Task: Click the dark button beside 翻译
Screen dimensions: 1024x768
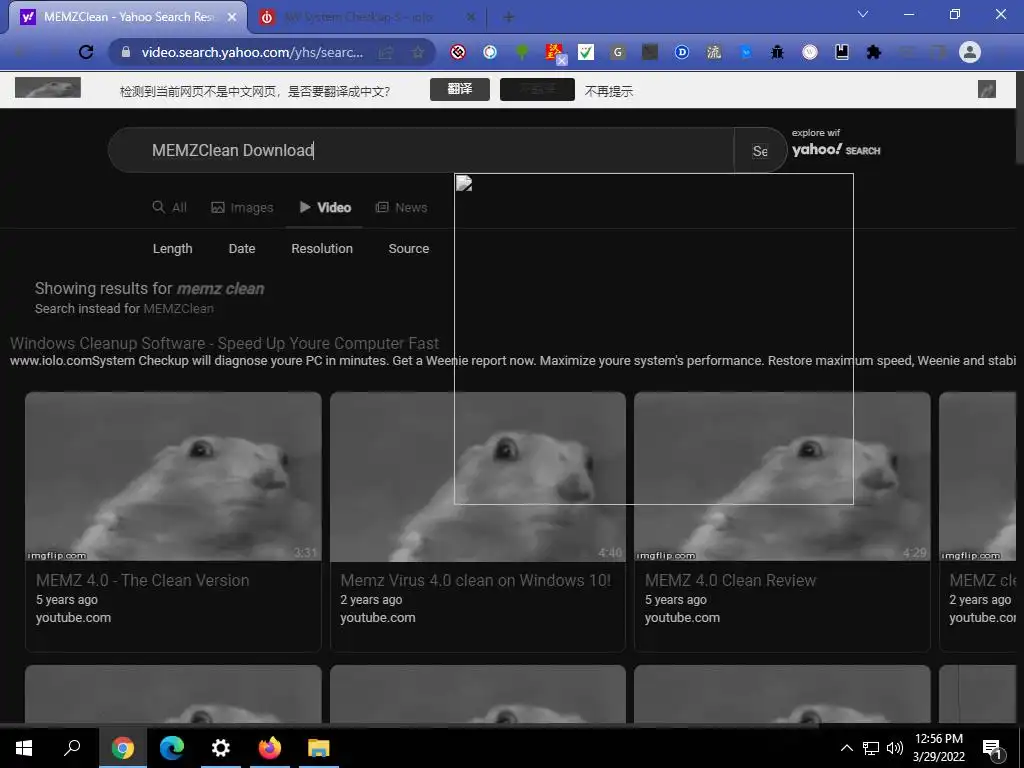Action: pyautogui.click(x=537, y=89)
